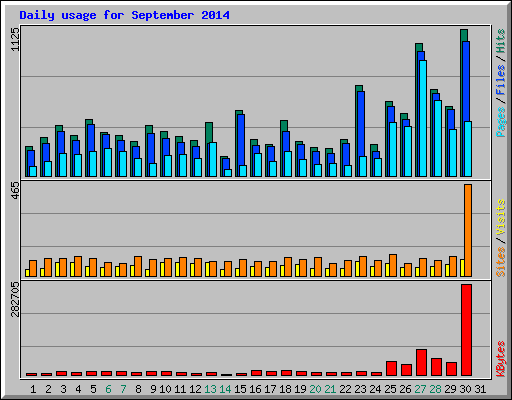Click the green day 28 x-axis label
The image size is (512, 400).
tap(435, 389)
